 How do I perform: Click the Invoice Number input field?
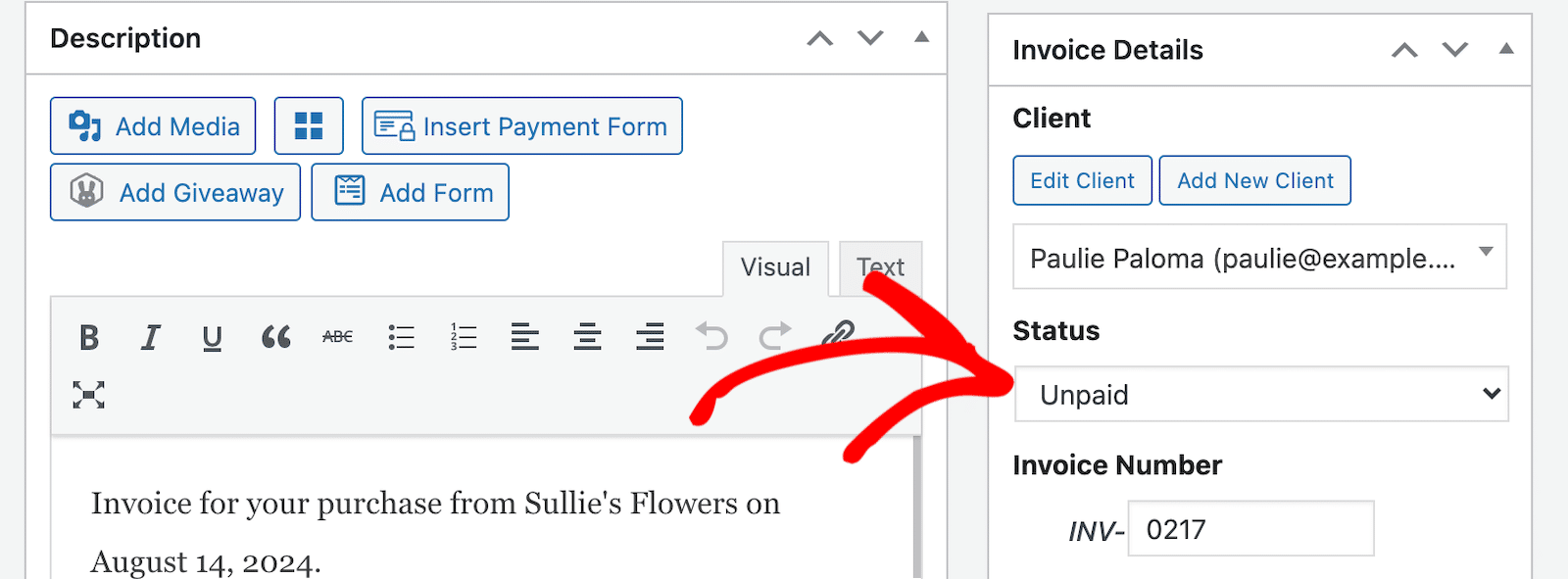(x=1250, y=529)
